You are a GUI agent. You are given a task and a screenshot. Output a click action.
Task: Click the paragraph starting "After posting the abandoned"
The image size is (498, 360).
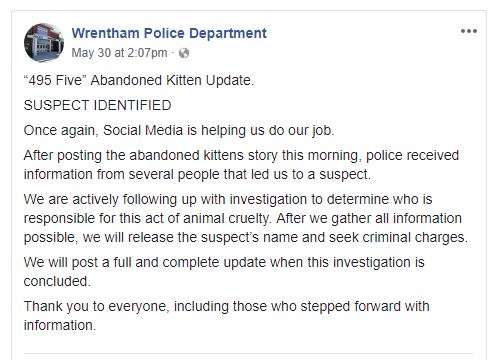pyautogui.click(x=241, y=165)
